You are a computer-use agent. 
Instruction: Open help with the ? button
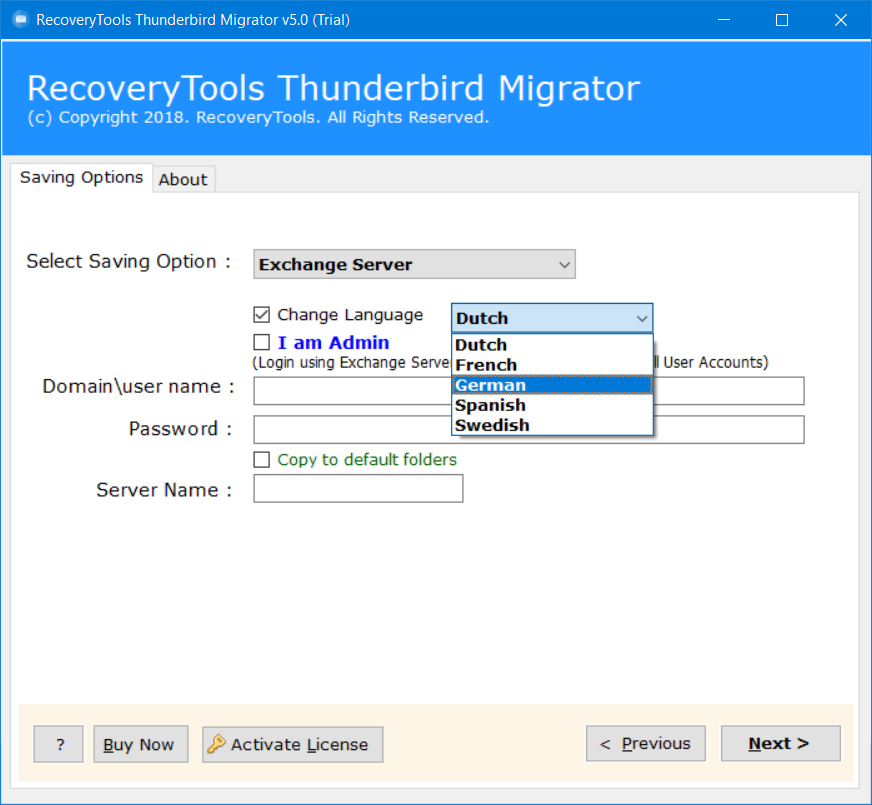click(58, 744)
